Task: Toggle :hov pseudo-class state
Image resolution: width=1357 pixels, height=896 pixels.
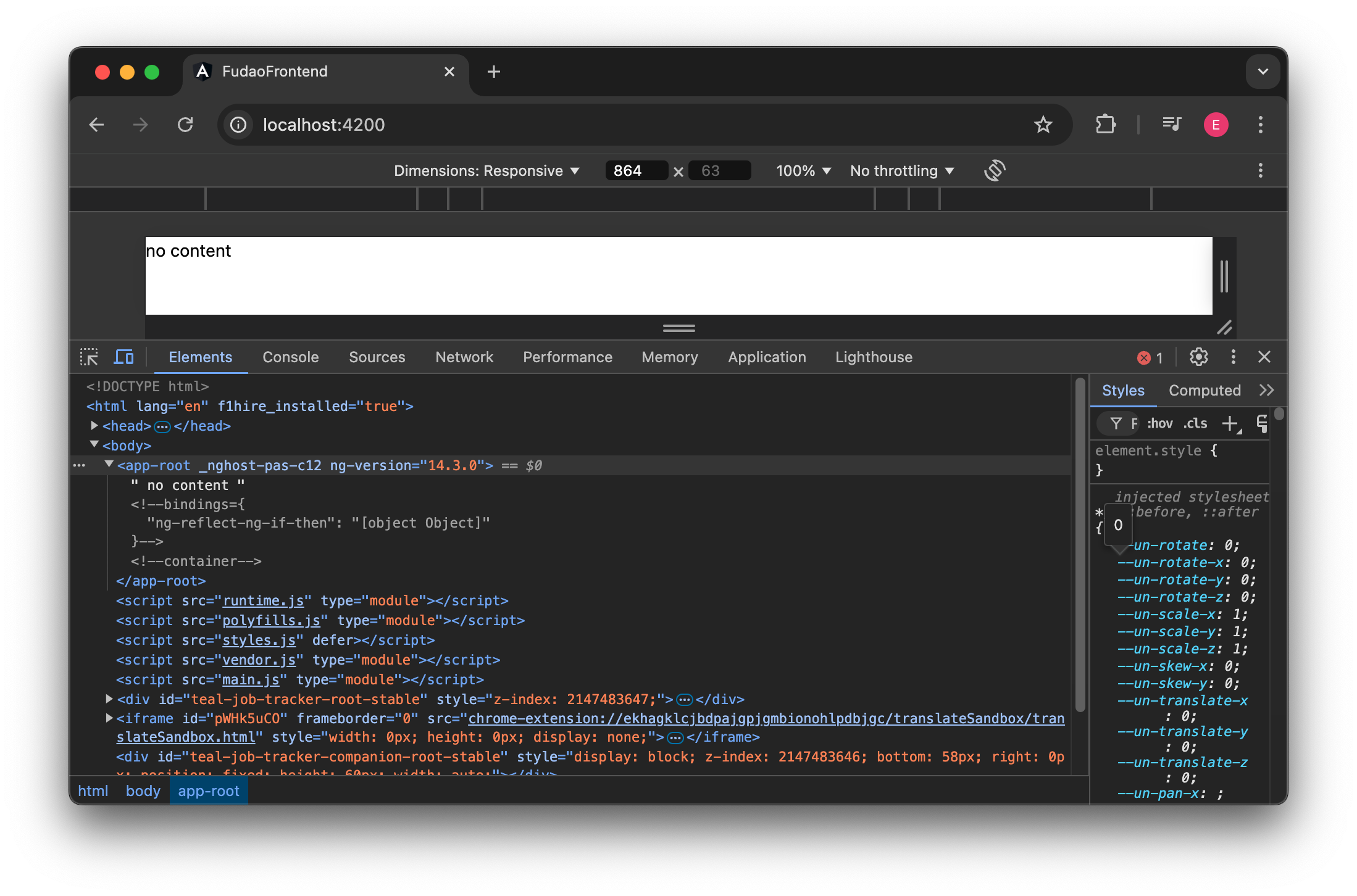Action: point(1159,423)
